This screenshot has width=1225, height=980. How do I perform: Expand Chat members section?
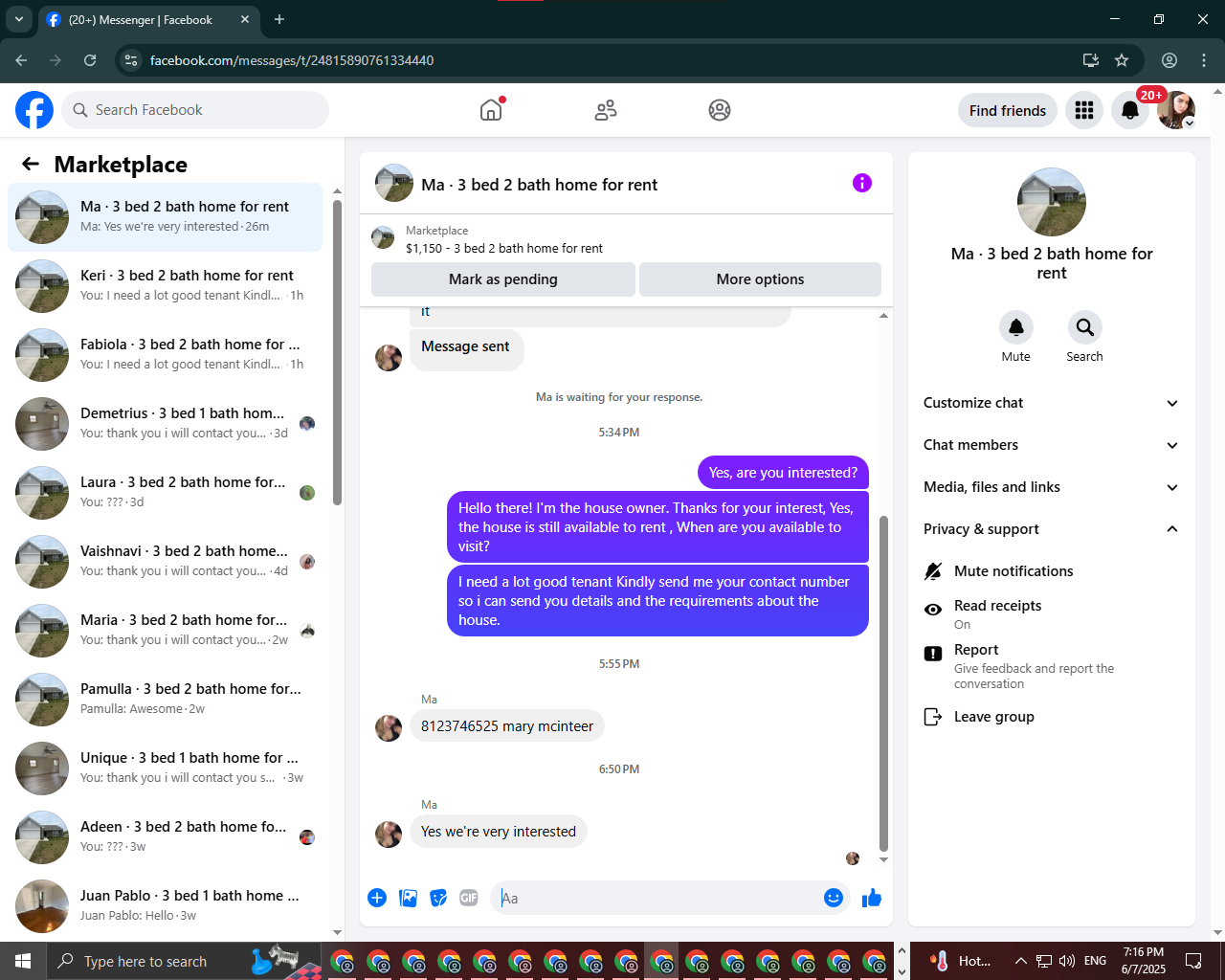(1051, 445)
